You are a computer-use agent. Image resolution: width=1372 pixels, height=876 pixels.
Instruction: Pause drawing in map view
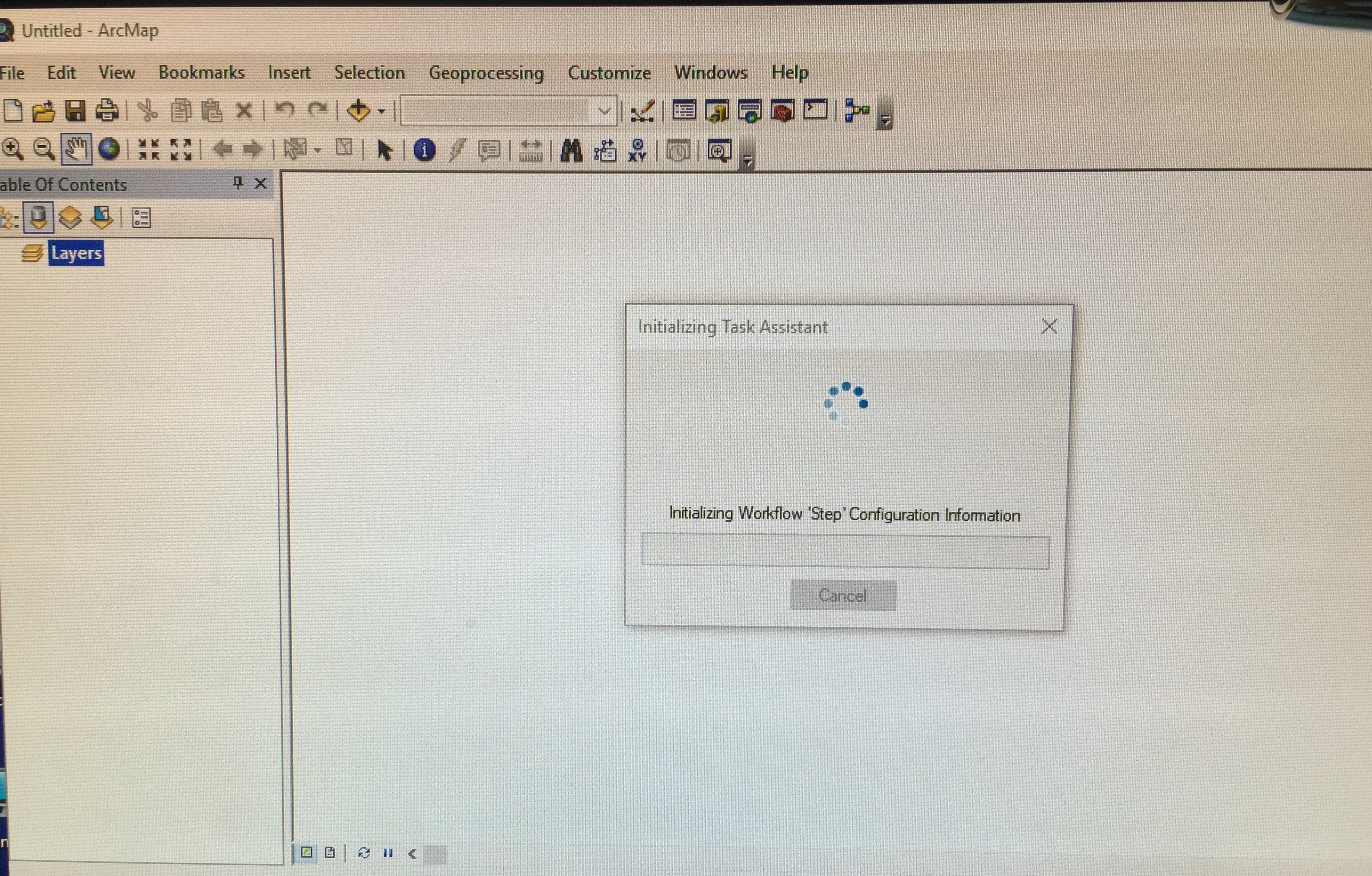(388, 853)
